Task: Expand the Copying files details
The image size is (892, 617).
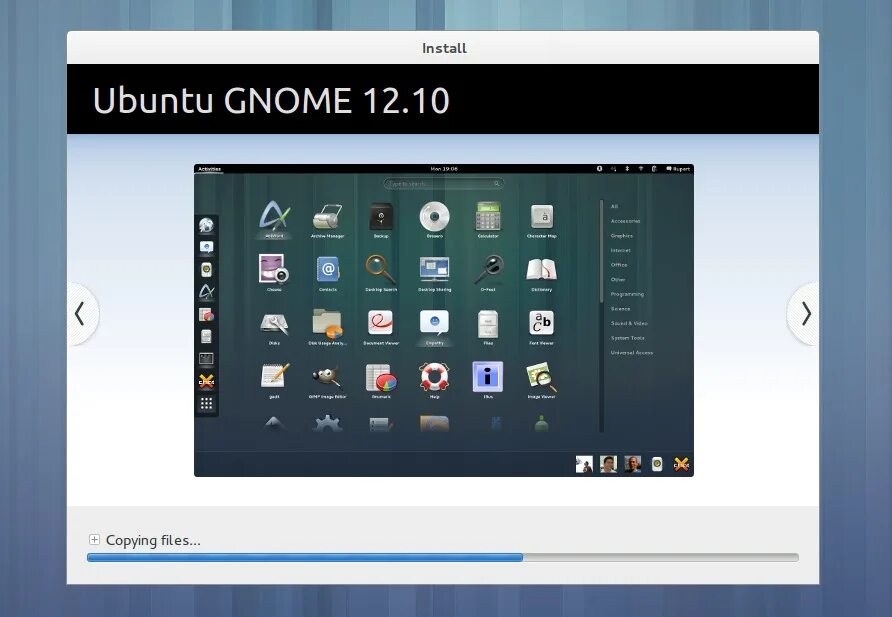Action: [94, 540]
